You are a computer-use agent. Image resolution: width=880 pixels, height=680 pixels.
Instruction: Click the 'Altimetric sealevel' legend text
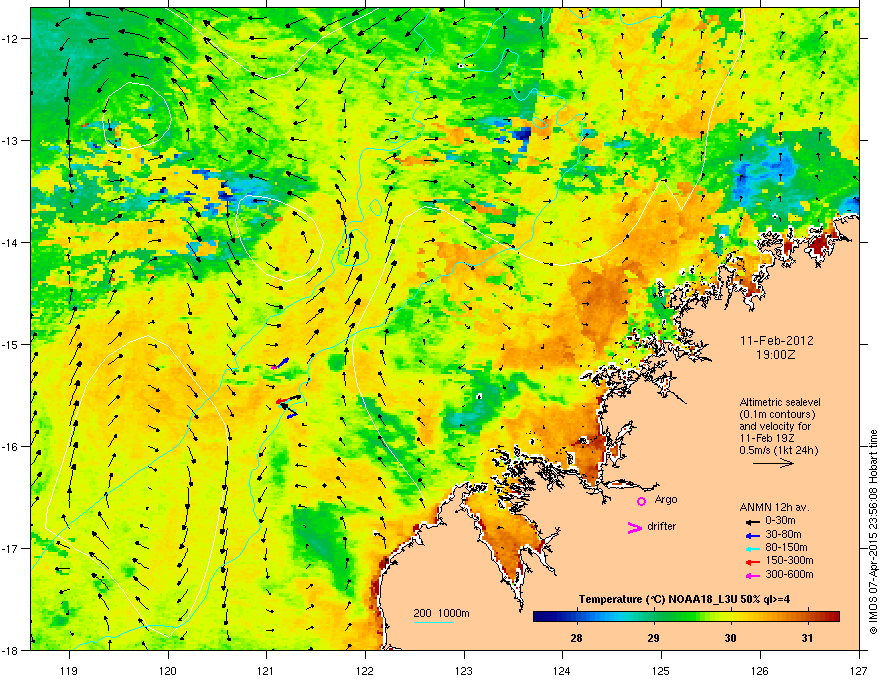click(780, 402)
